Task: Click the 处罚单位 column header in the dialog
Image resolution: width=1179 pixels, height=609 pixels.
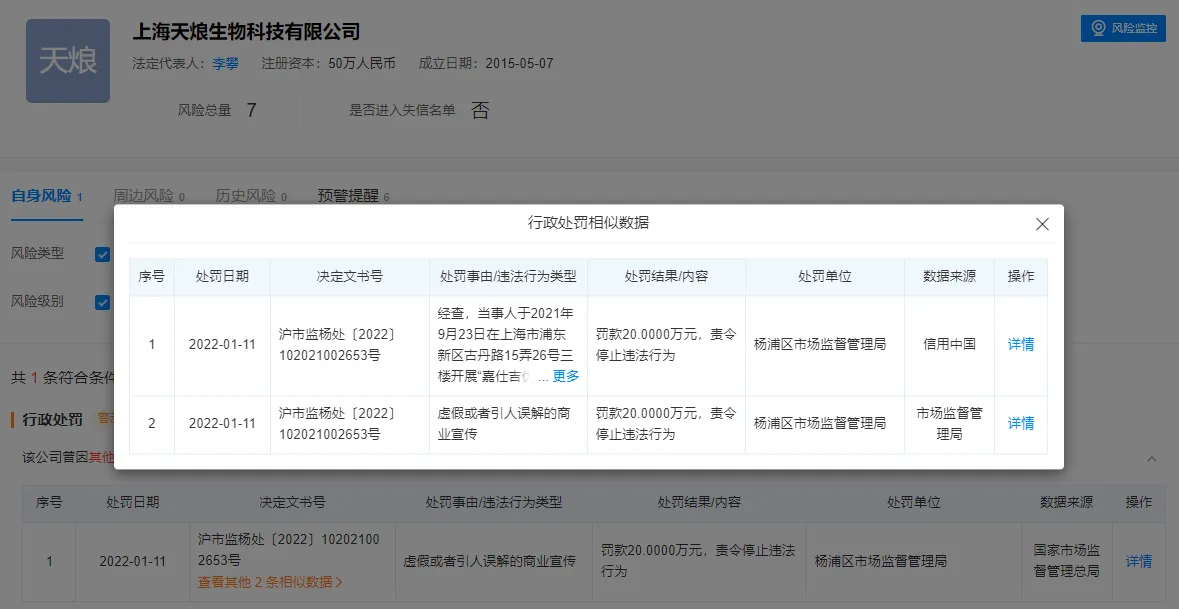Action: 825,277
